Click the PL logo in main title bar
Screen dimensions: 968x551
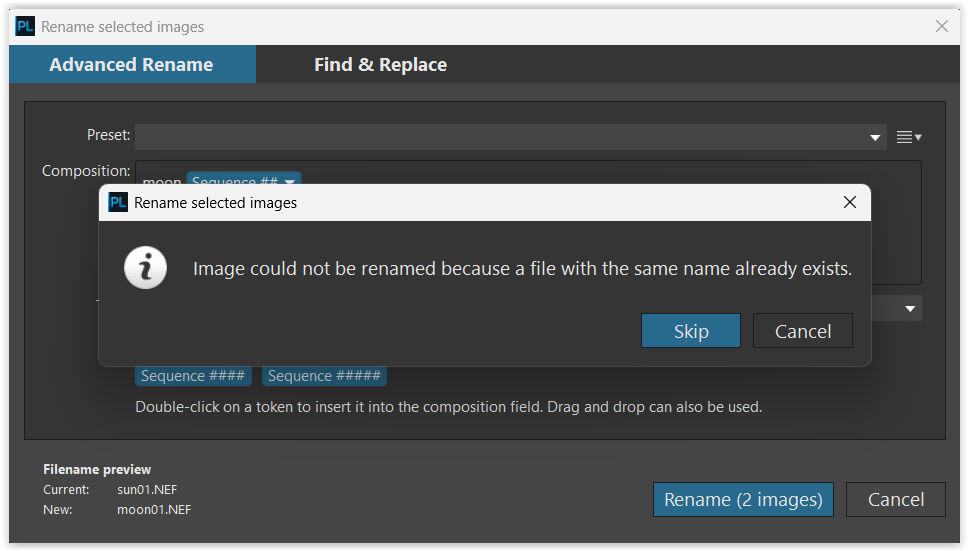point(25,27)
